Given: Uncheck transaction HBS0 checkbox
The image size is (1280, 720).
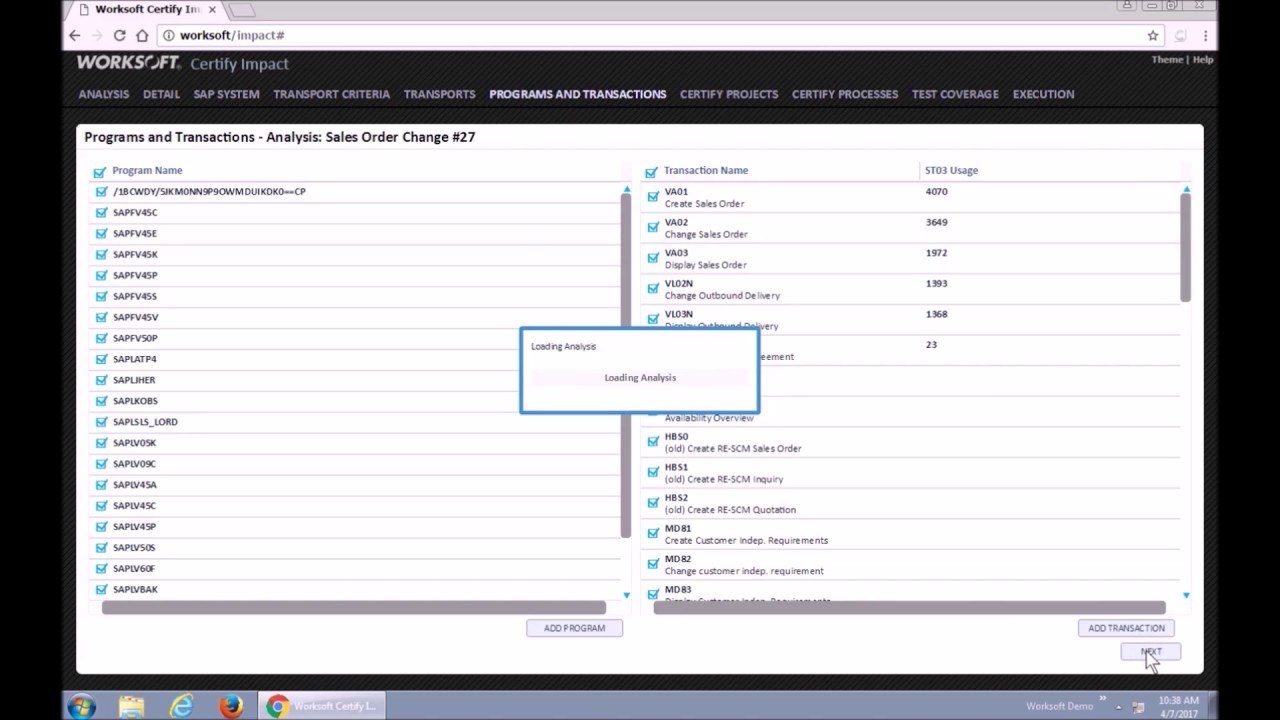Looking at the screenshot, I should click(653, 441).
